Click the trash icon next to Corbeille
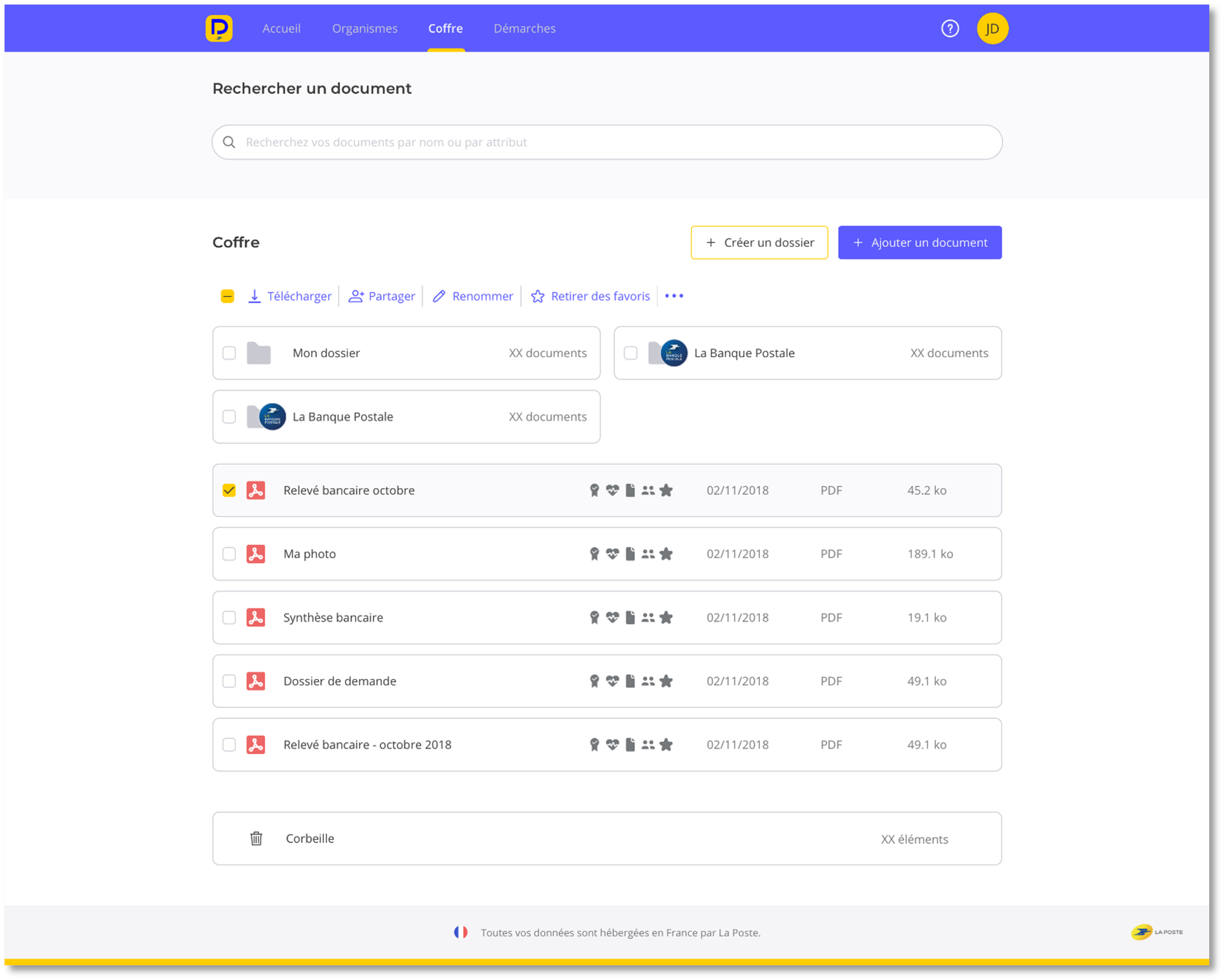The width and height of the screenshot is (1224, 980). click(256, 838)
